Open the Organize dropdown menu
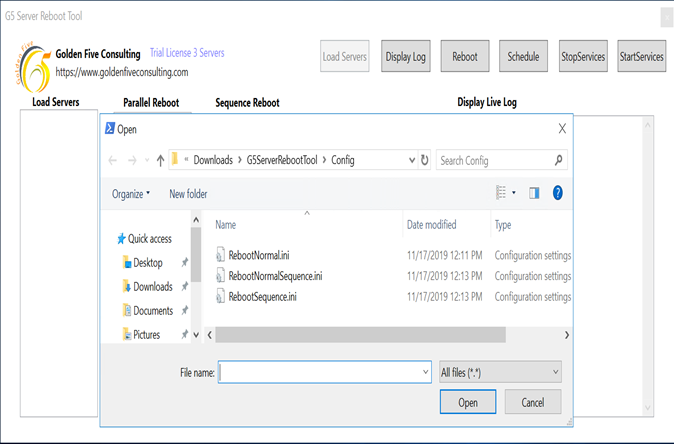Viewport: 674px width, 444px height. (131, 194)
